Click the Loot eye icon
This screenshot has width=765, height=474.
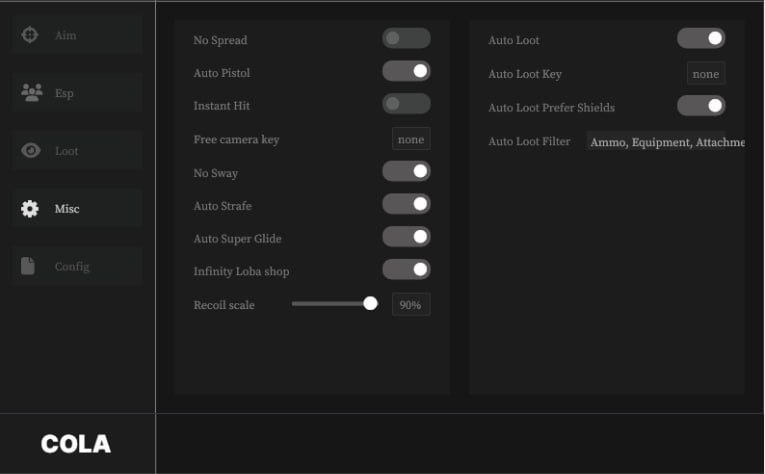tap(30, 151)
